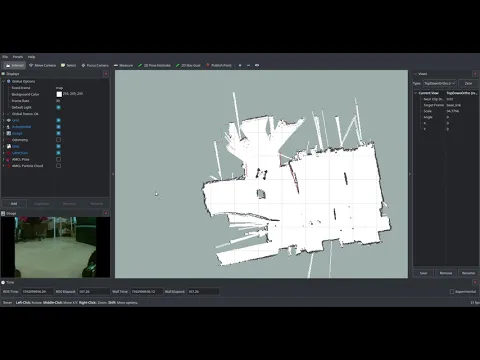
Task: Select the Interact tool
Action: pyautogui.click(x=15, y=65)
